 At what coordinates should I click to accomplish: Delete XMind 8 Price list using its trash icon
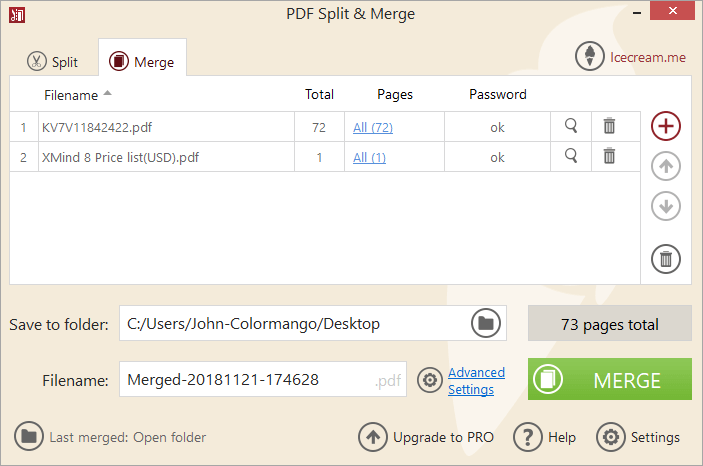(x=609, y=156)
